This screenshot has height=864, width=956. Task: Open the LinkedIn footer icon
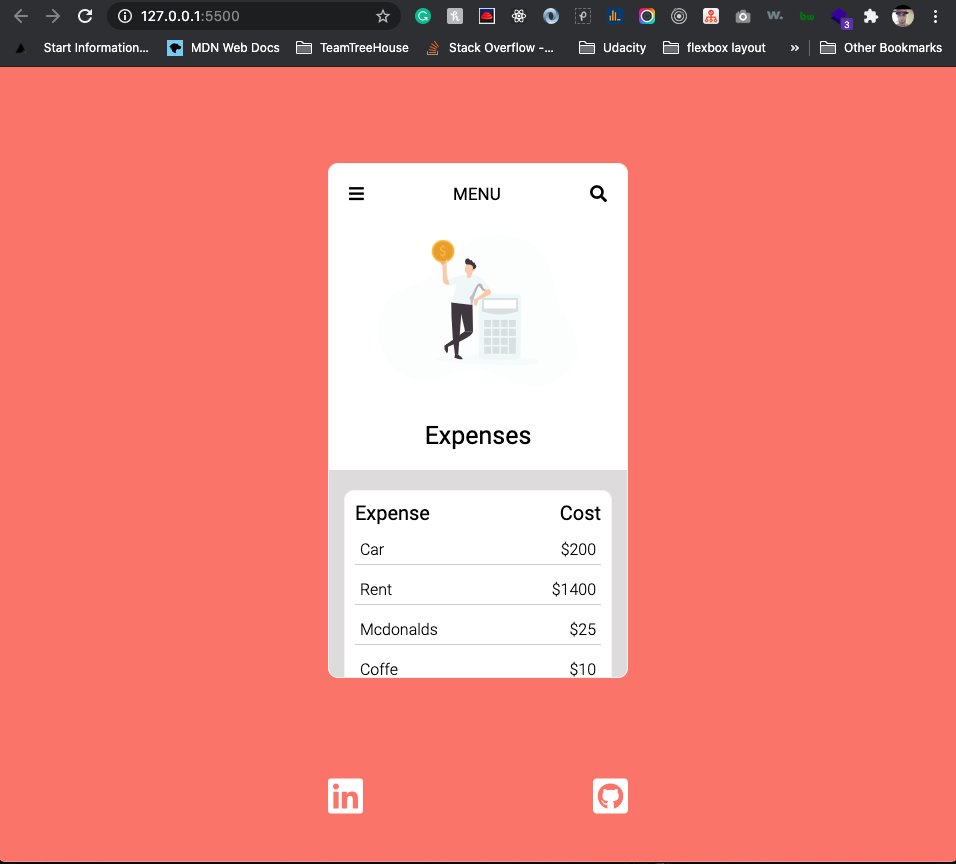click(345, 796)
